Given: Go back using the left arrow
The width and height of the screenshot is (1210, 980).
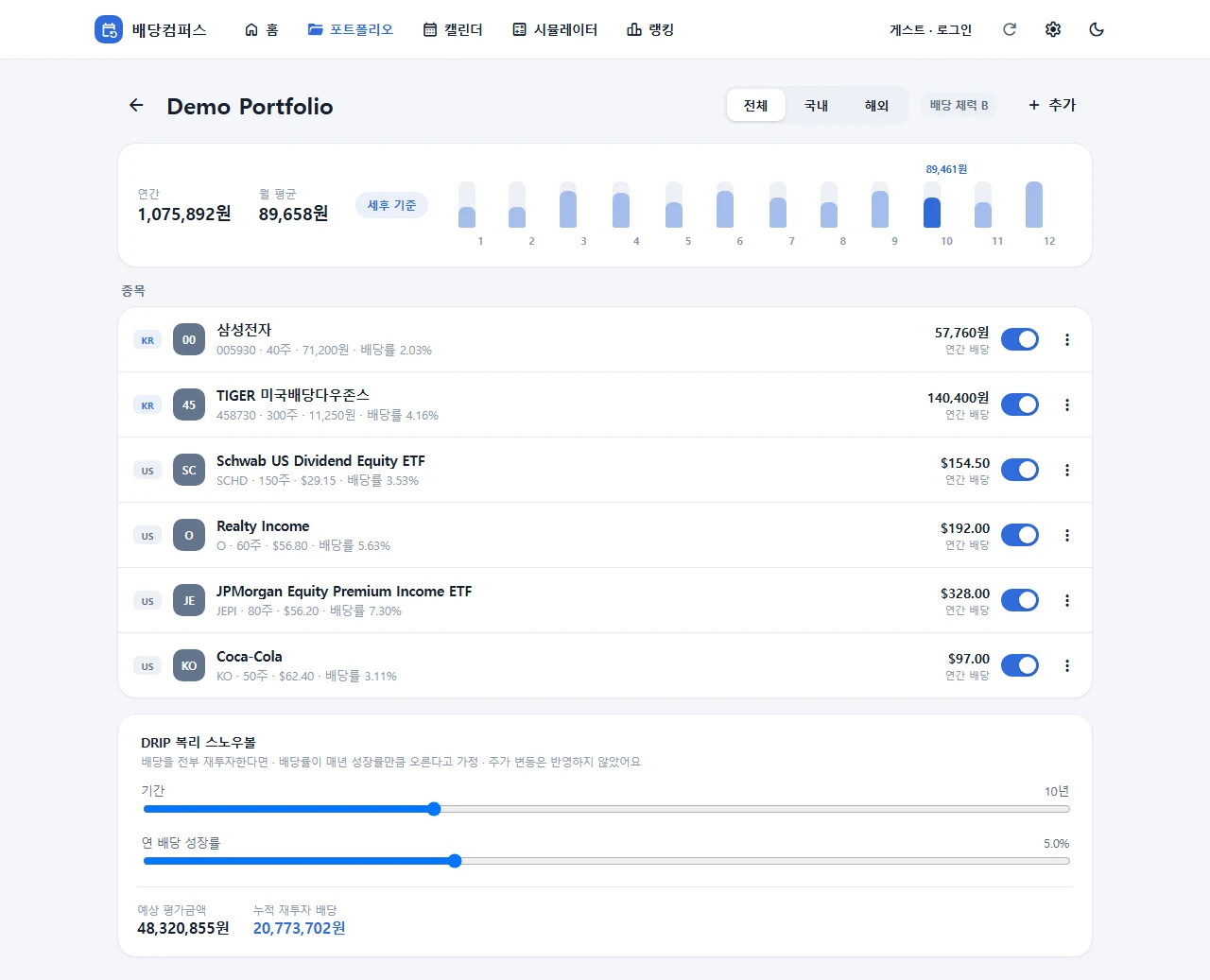Looking at the screenshot, I should [136, 105].
